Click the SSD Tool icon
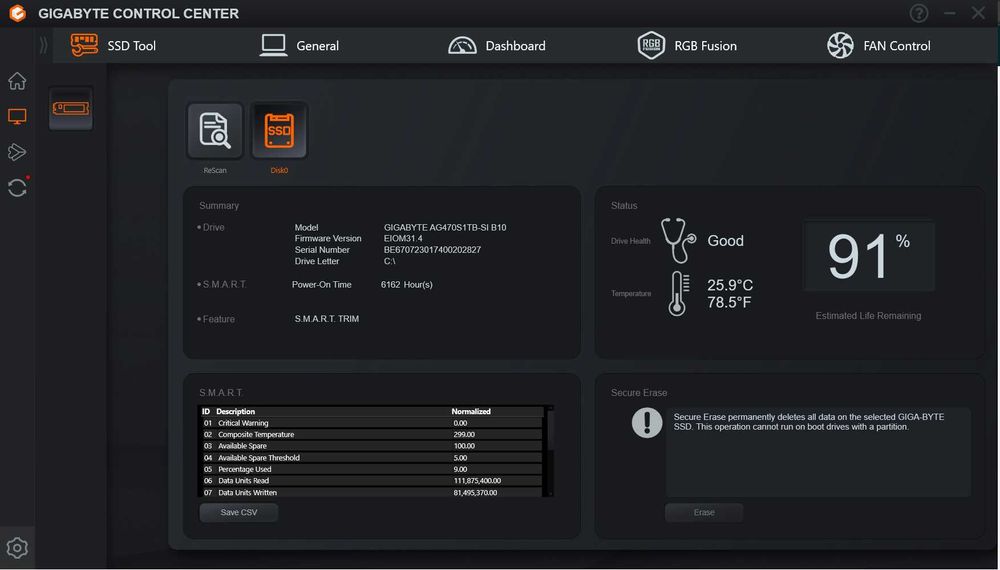The image size is (1000, 570). tap(84, 45)
